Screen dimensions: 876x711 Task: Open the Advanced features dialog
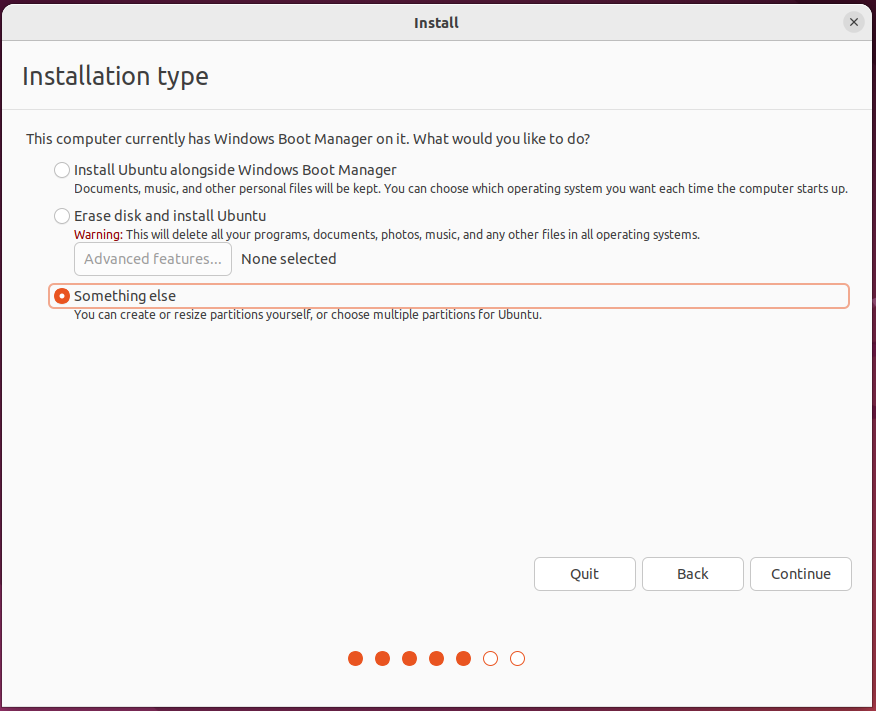tap(153, 259)
